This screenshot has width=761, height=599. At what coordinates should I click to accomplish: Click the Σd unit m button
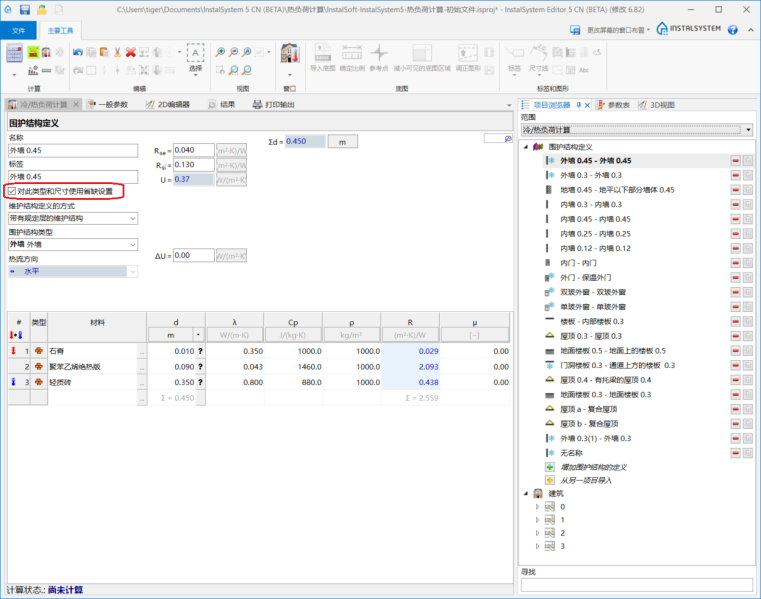(x=343, y=142)
